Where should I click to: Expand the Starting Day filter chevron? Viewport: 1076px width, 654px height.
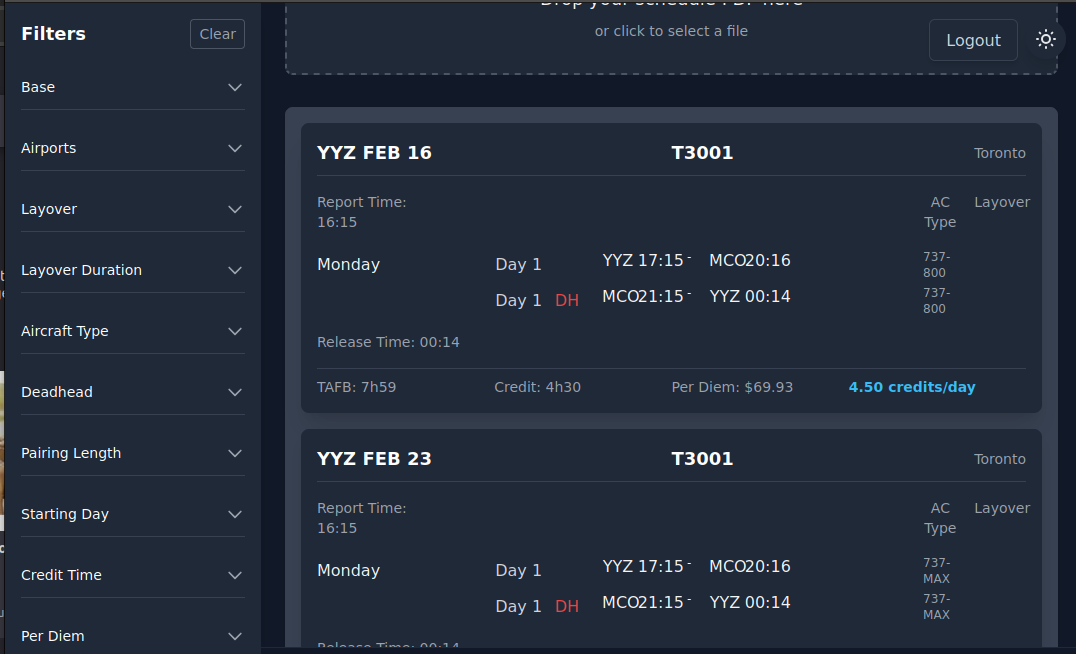tap(235, 514)
